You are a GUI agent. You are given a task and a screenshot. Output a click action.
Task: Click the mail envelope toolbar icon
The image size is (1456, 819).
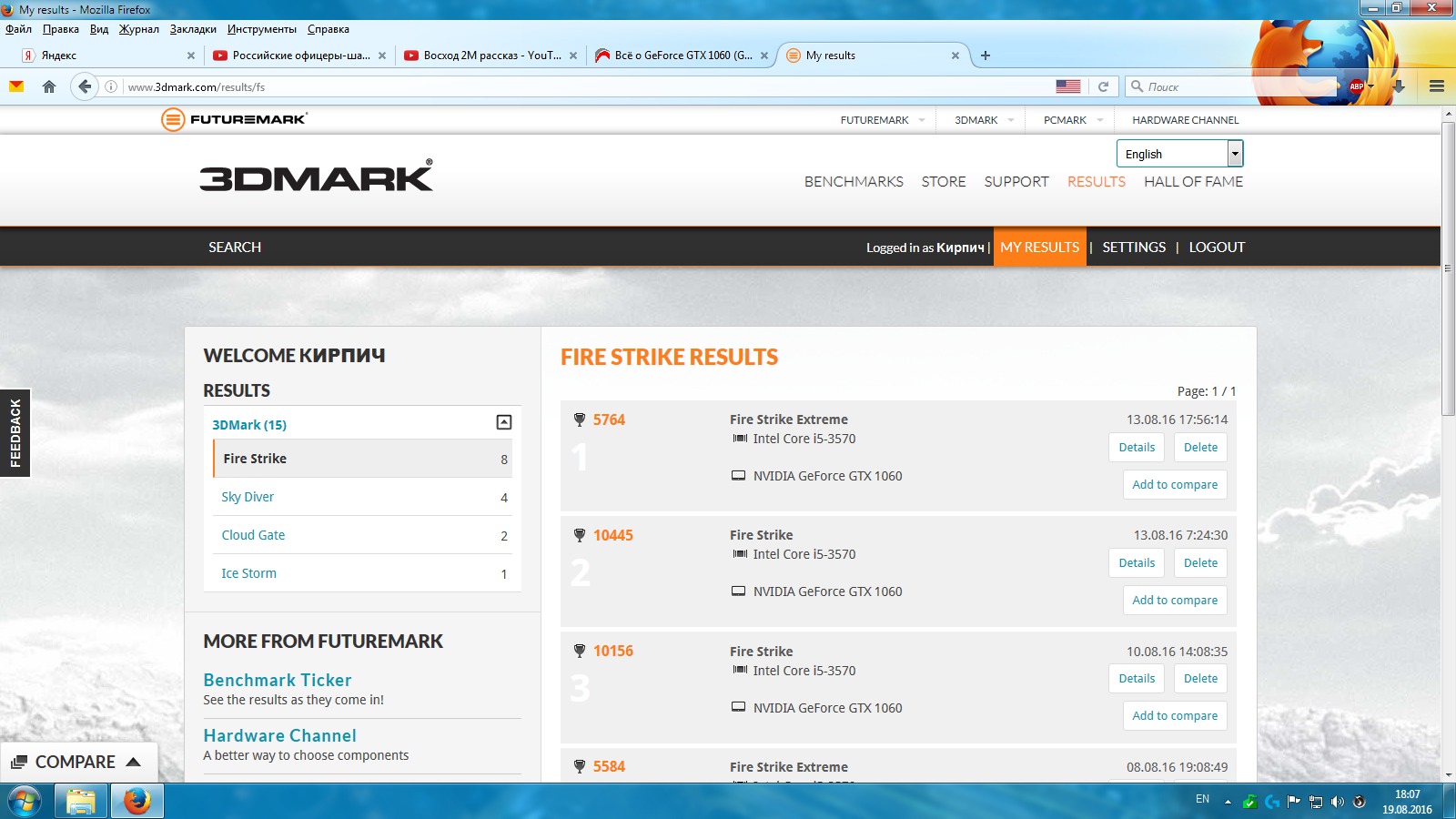16,86
